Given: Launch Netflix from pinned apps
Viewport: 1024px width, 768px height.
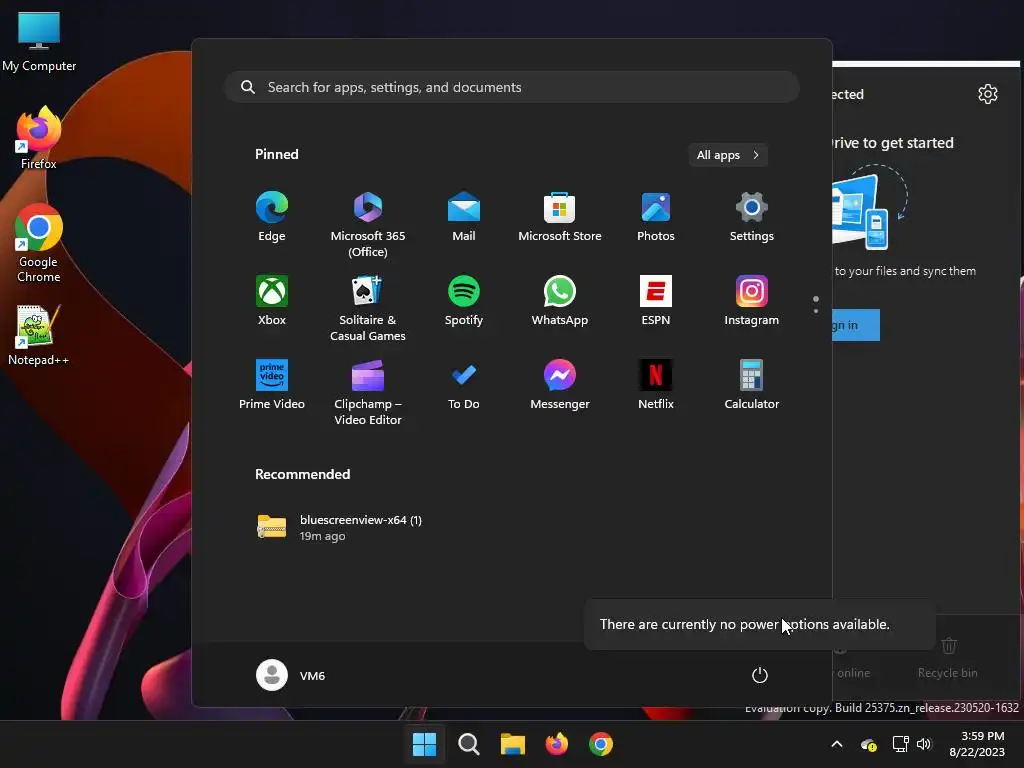Looking at the screenshot, I should click(x=656, y=385).
